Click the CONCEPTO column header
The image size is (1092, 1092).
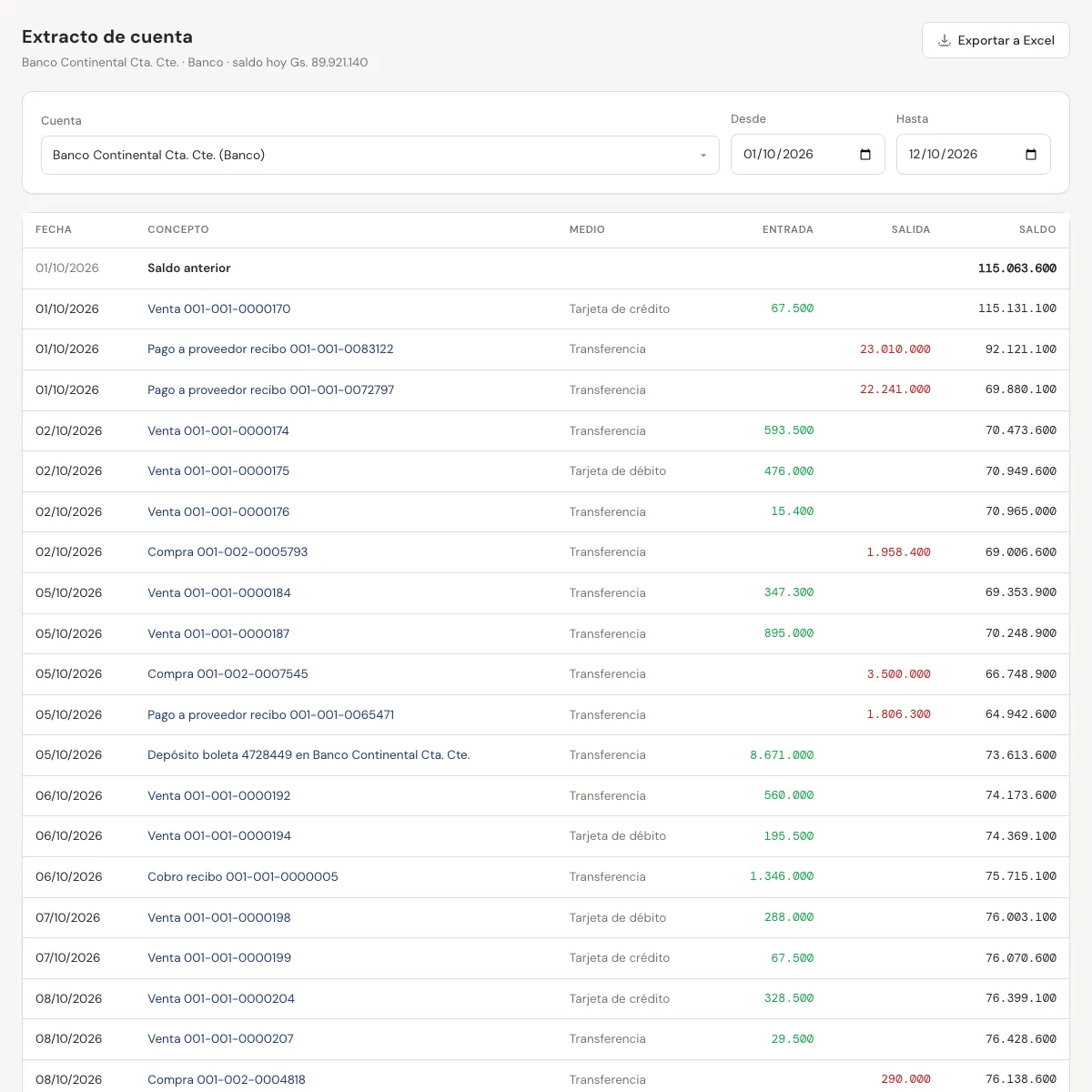tap(178, 229)
